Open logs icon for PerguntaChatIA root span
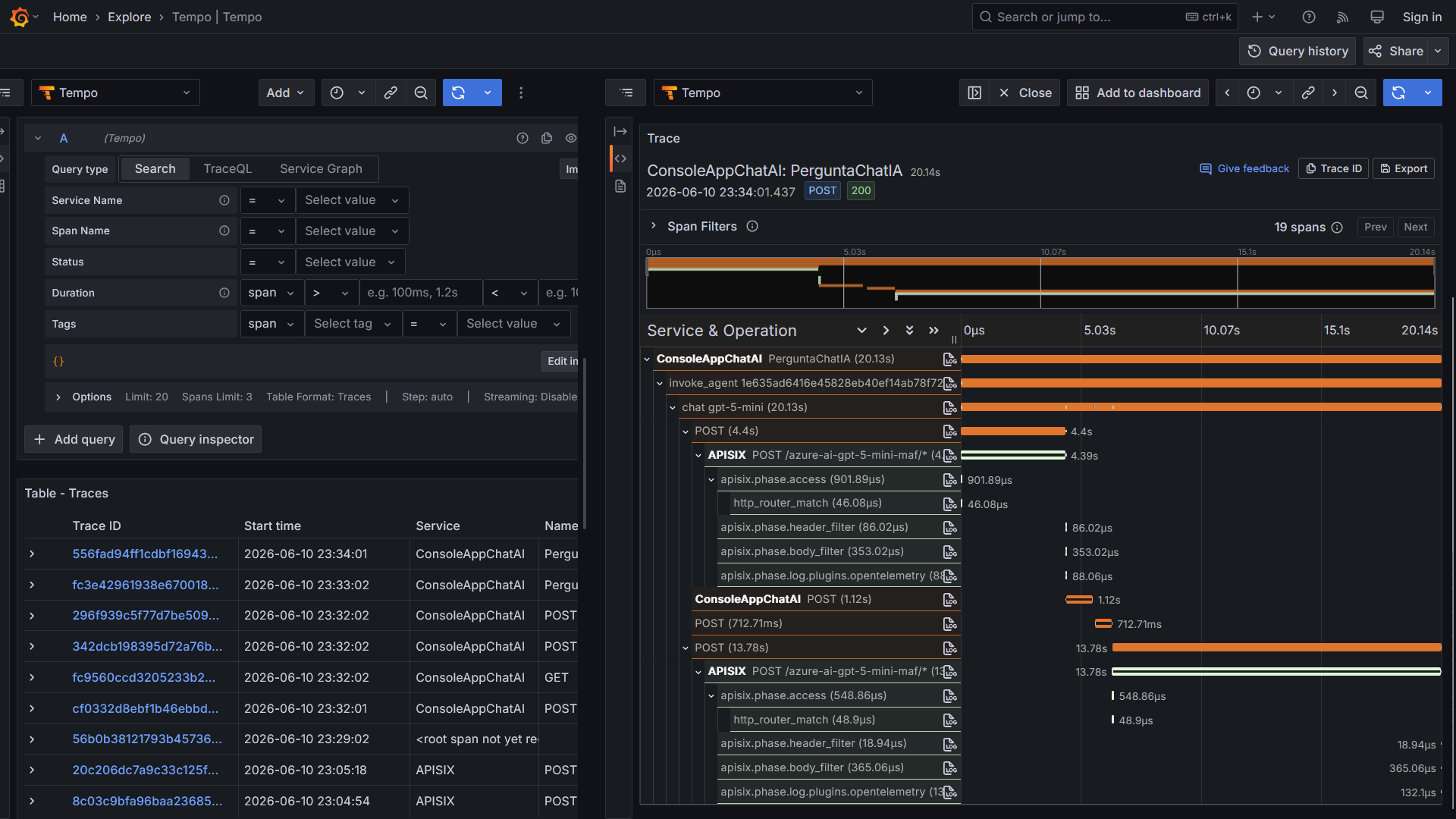Viewport: 1456px width, 819px height. (x=949, y=359)
